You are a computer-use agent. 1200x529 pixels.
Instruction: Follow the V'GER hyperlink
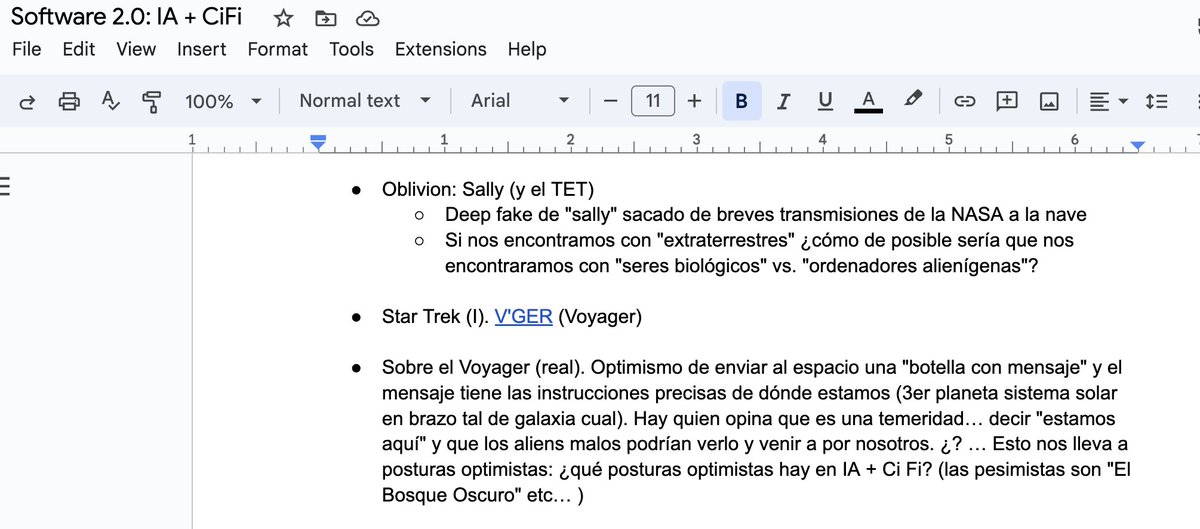(524, 318)
